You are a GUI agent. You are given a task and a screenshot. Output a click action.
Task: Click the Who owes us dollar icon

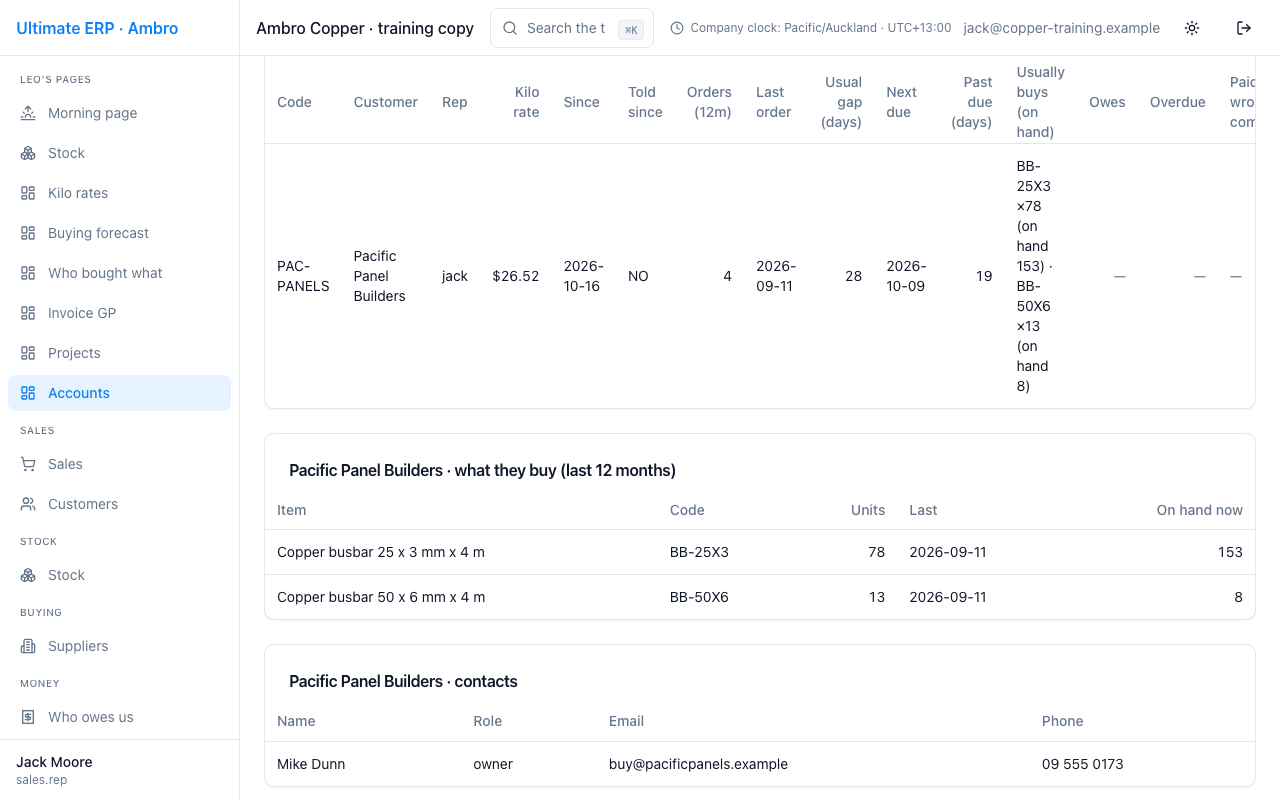[x=28, y=717]
